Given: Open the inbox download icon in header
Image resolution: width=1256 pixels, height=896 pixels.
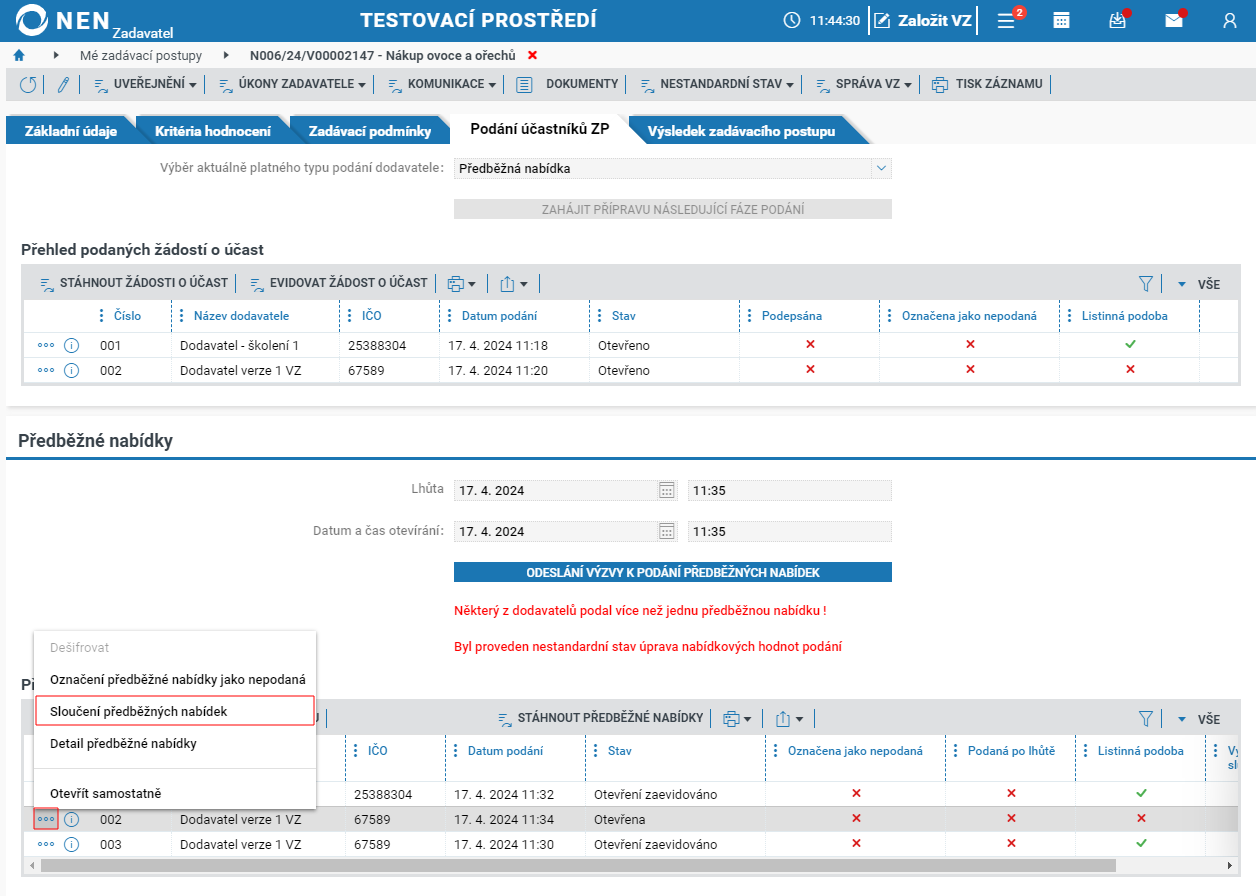Looking at the screenshot, I should pos(1118,20).
